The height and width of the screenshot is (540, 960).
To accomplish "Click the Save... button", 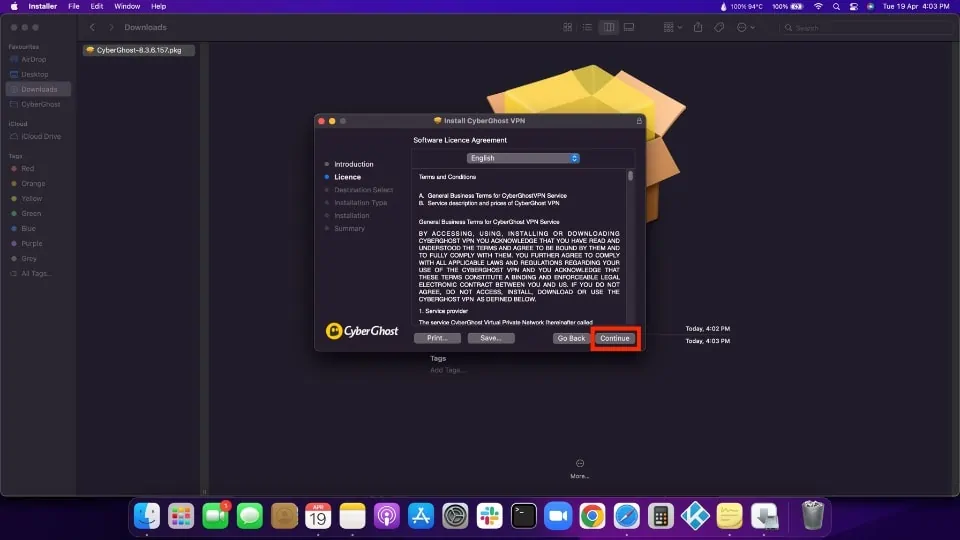I will (490, 338).
